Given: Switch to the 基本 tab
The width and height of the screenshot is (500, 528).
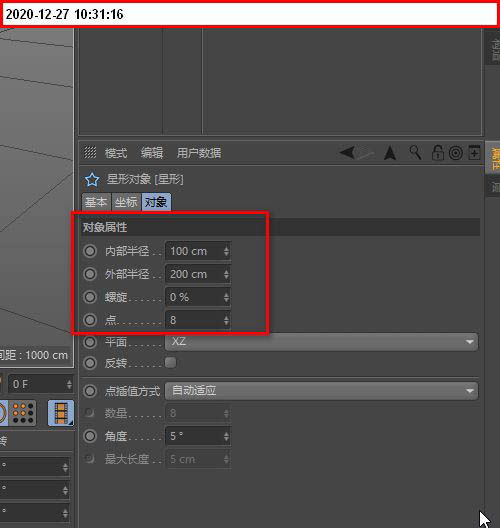Looking at the screenshot, I should click(96, 202).
